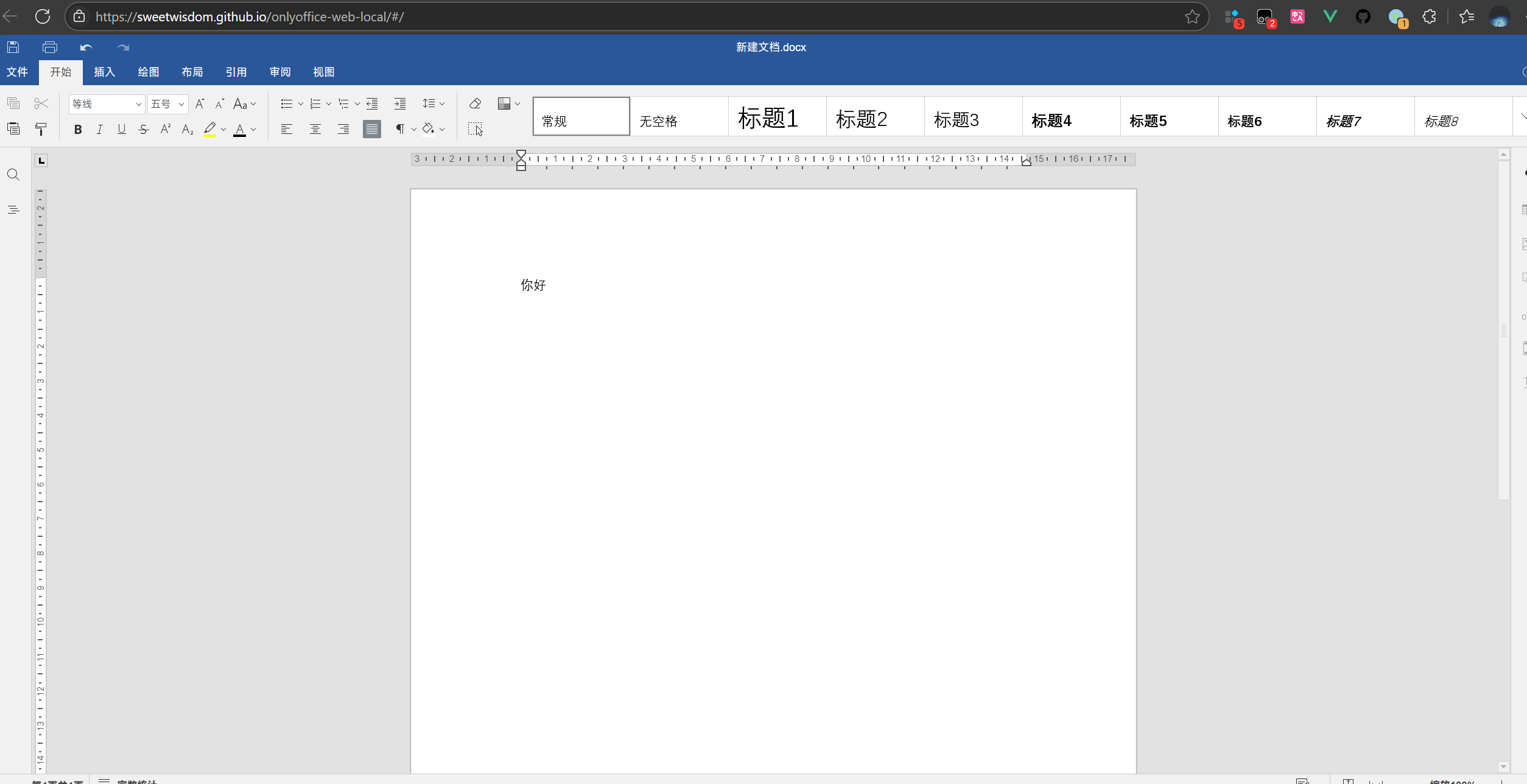Click the Save icon in title bar

(13, 47)
